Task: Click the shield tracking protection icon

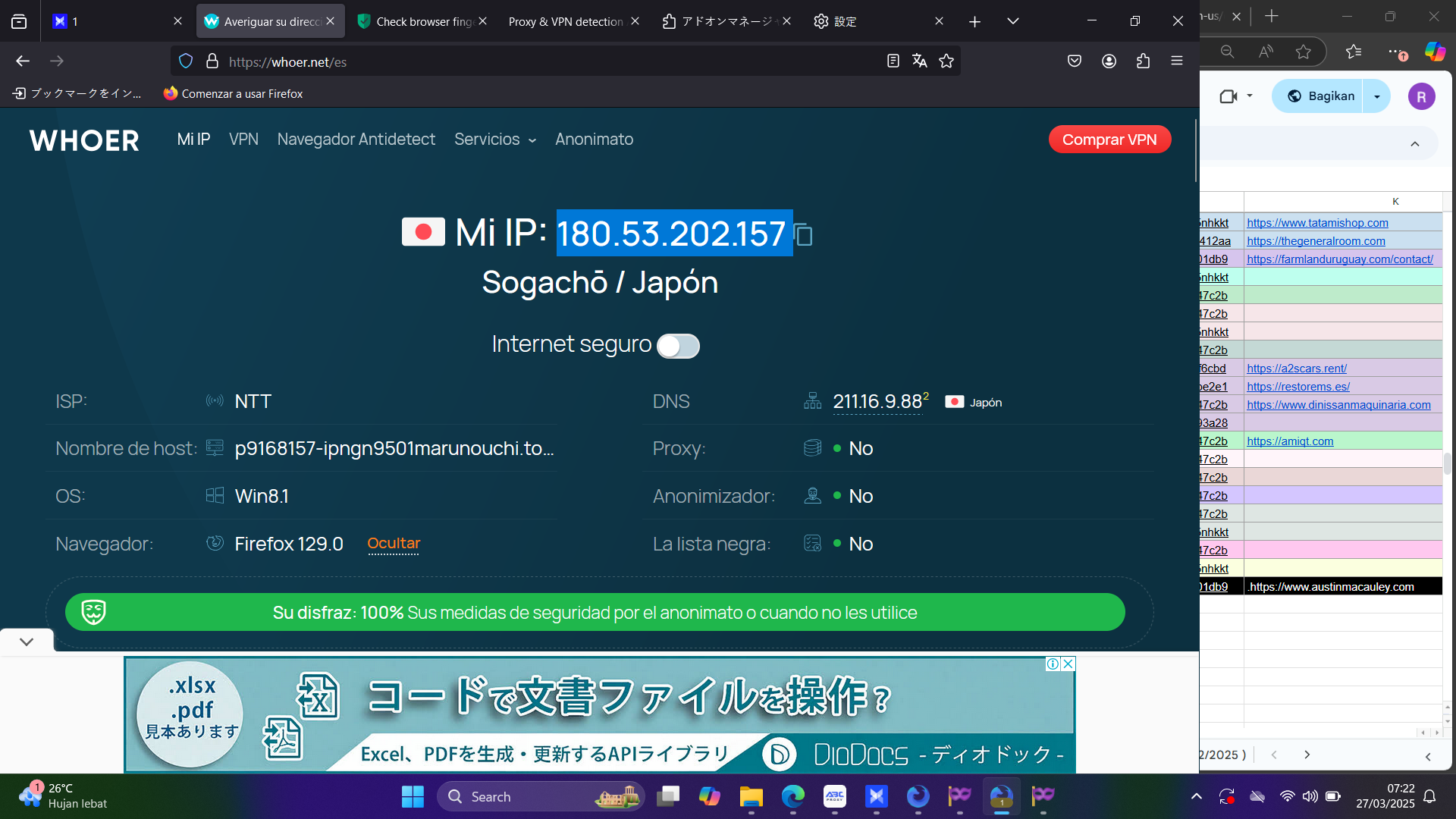Action: (x=186, y=61)
